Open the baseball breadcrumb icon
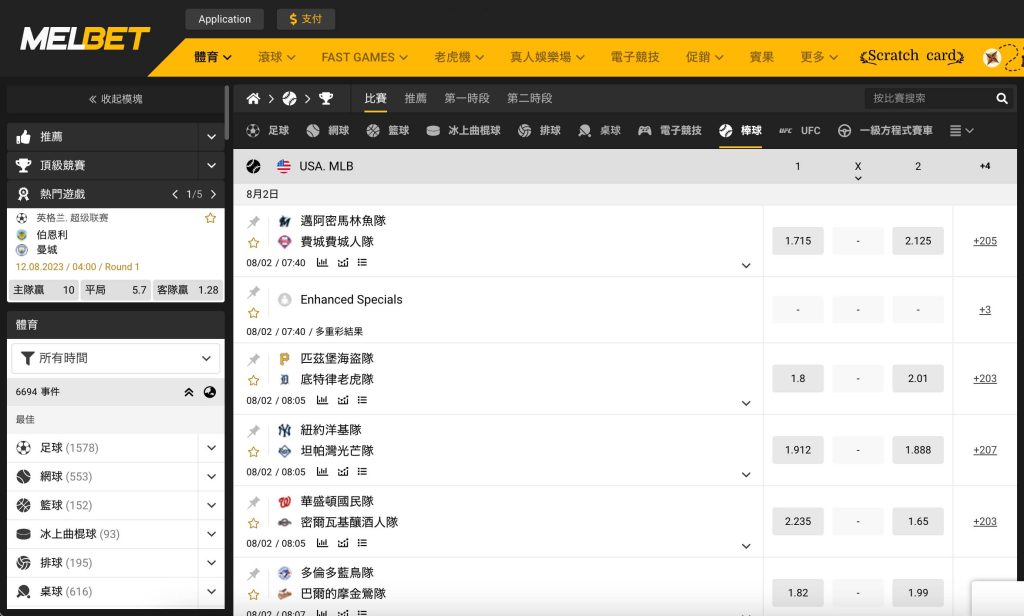This screenshot has width=1024, height=616. tap(289, 99)
